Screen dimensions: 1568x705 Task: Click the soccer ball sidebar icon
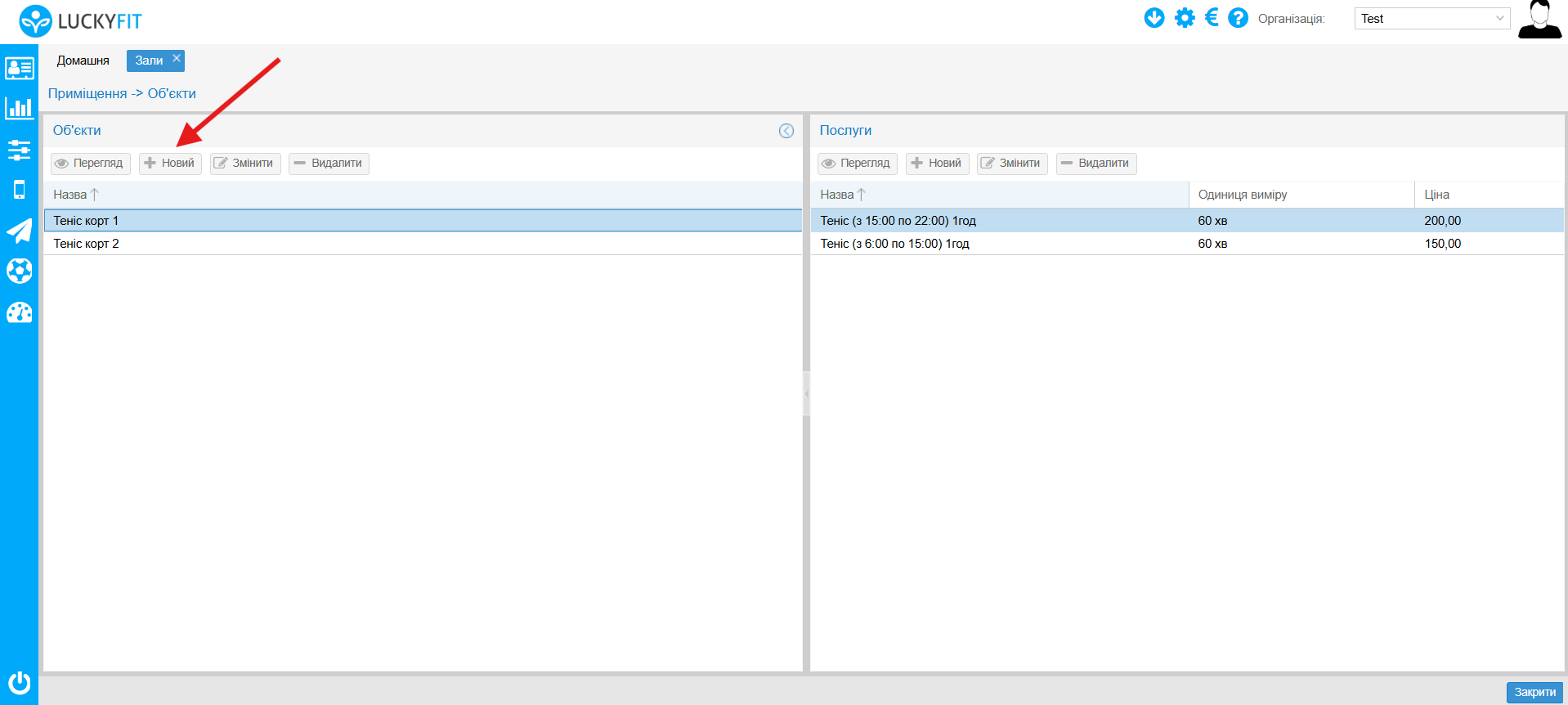pos(19,271)
